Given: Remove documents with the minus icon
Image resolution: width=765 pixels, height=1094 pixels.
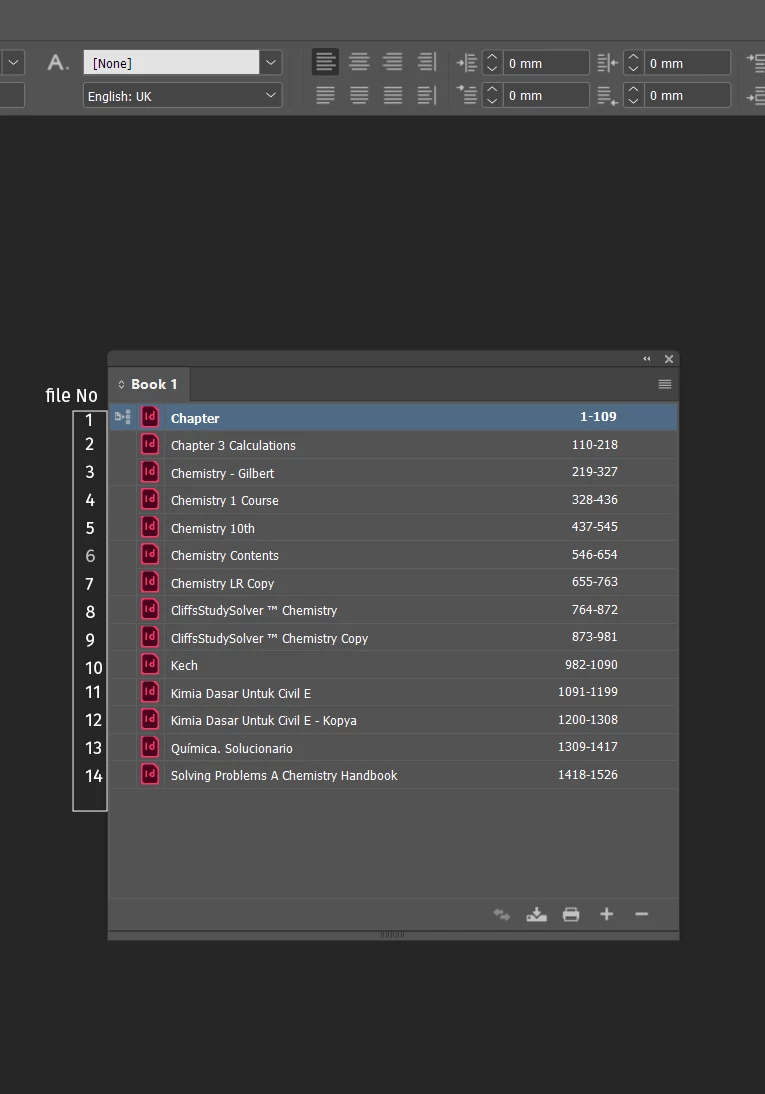Looking at the screenshot, I should [x=641, y=914].
